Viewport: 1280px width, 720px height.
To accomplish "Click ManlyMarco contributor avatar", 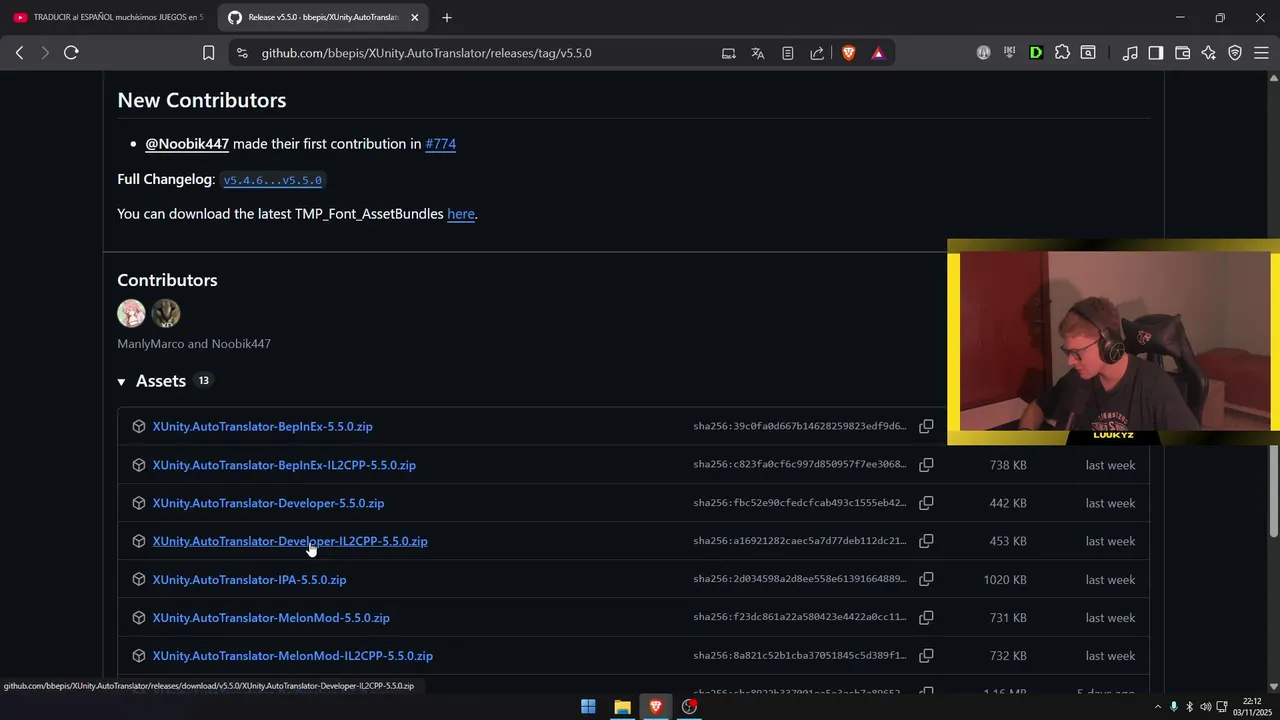I will pos(131,313).
